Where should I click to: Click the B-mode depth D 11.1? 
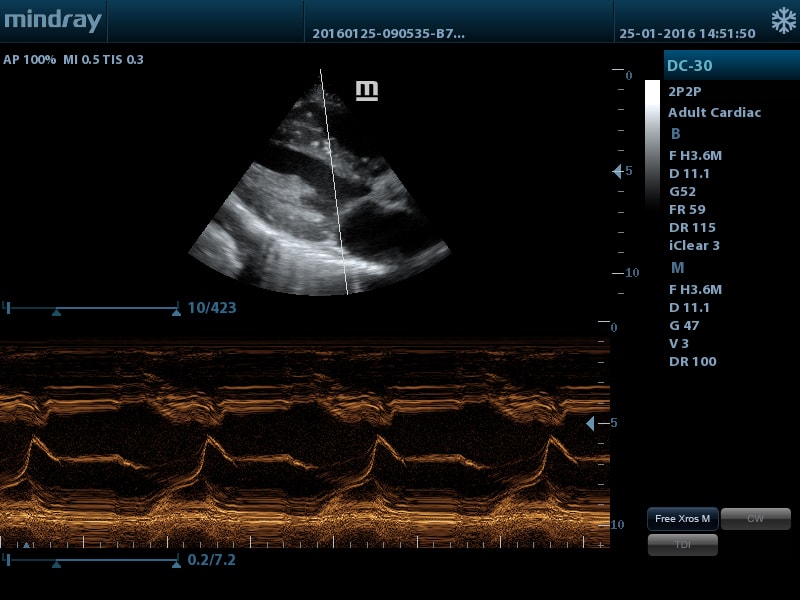(x=689, y=173)
